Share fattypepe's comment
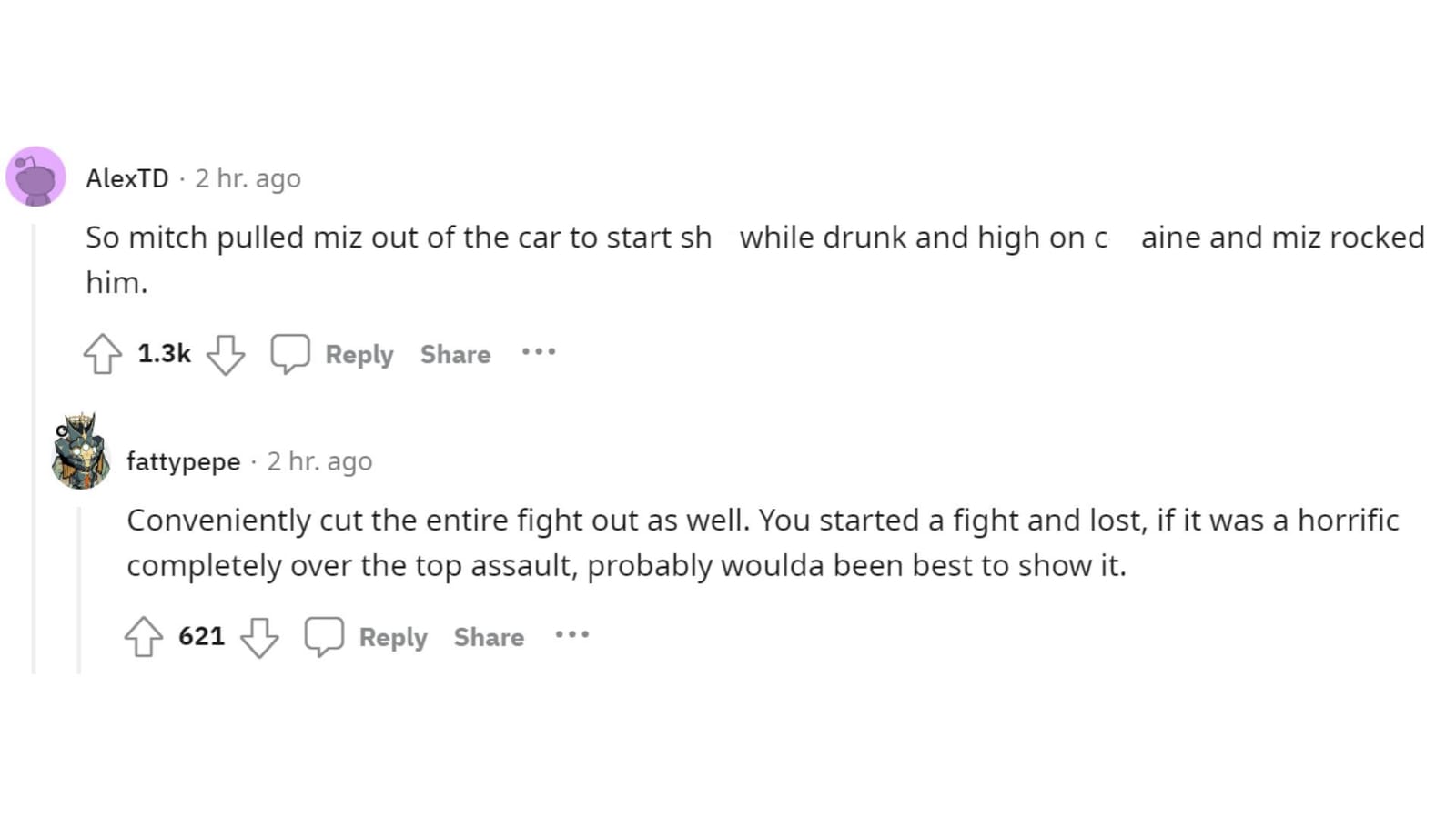This screenshot has height=819, width=1456. (489, 637)
